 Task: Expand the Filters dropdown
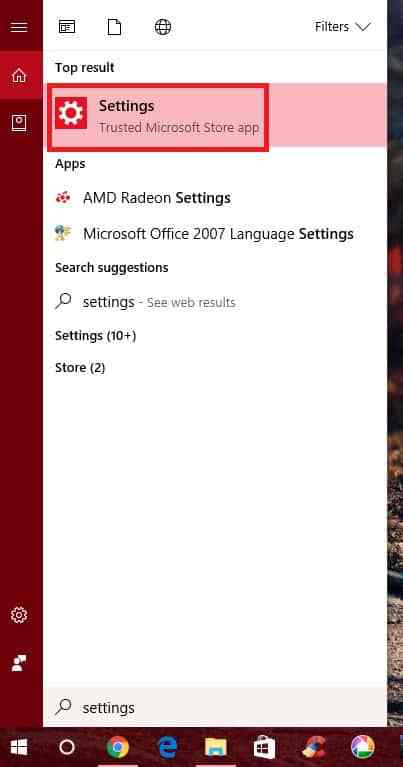(343, 26)
